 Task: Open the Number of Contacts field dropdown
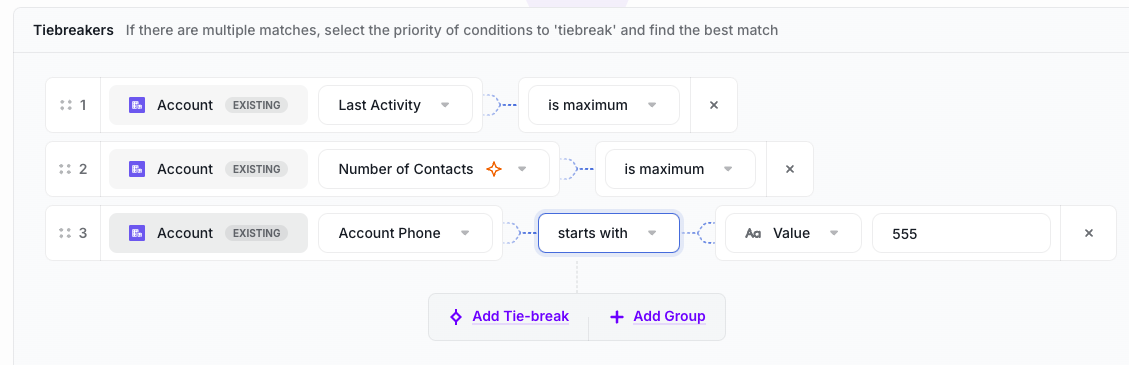(x=433, y=169)
